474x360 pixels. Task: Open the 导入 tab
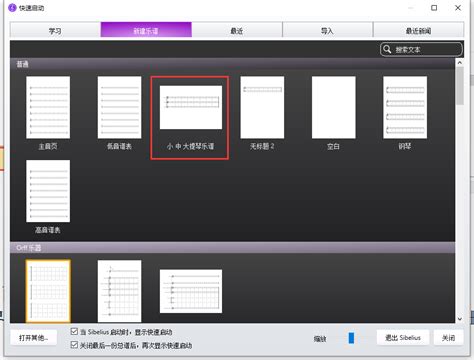pos(327,31)
